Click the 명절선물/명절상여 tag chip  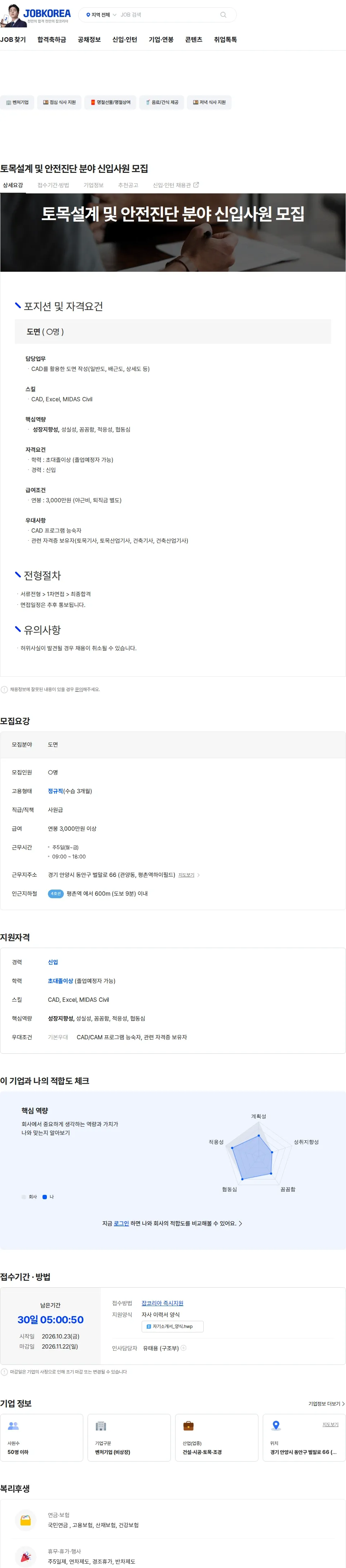(x=110, y=102)
